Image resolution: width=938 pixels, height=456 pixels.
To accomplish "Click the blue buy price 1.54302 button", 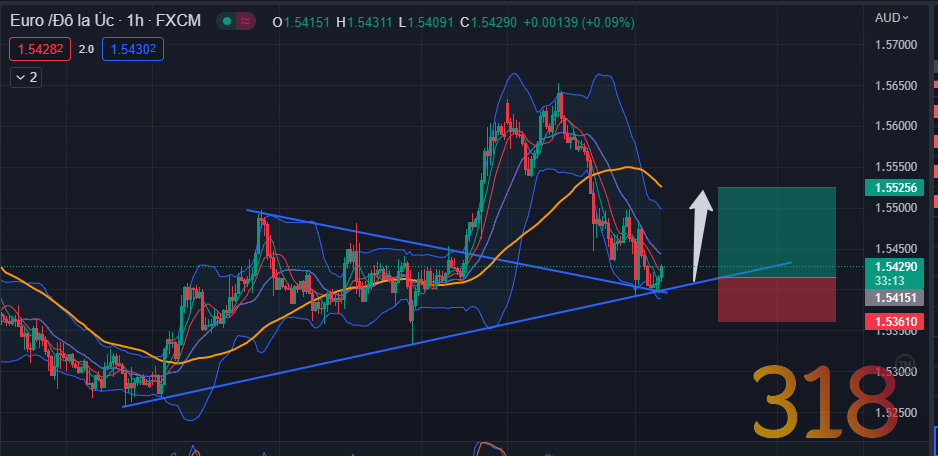I will [x=133, y=49].
